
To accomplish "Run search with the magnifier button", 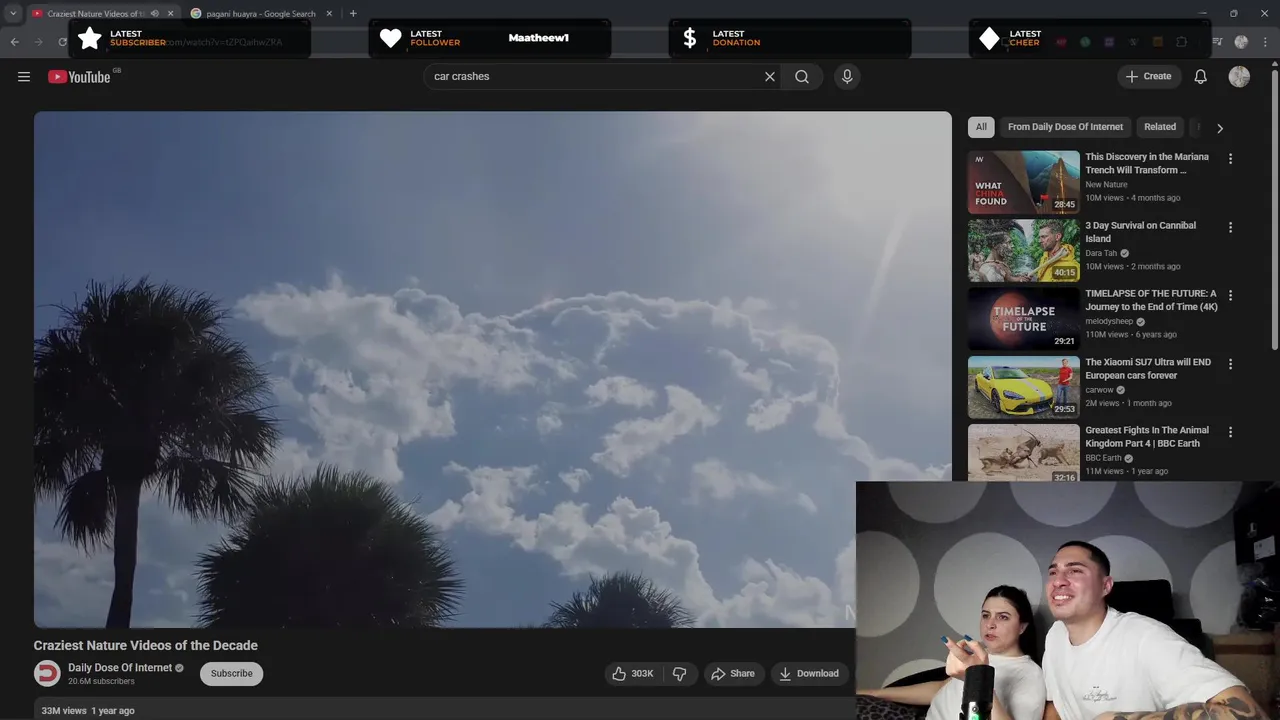I will point(802,77).
